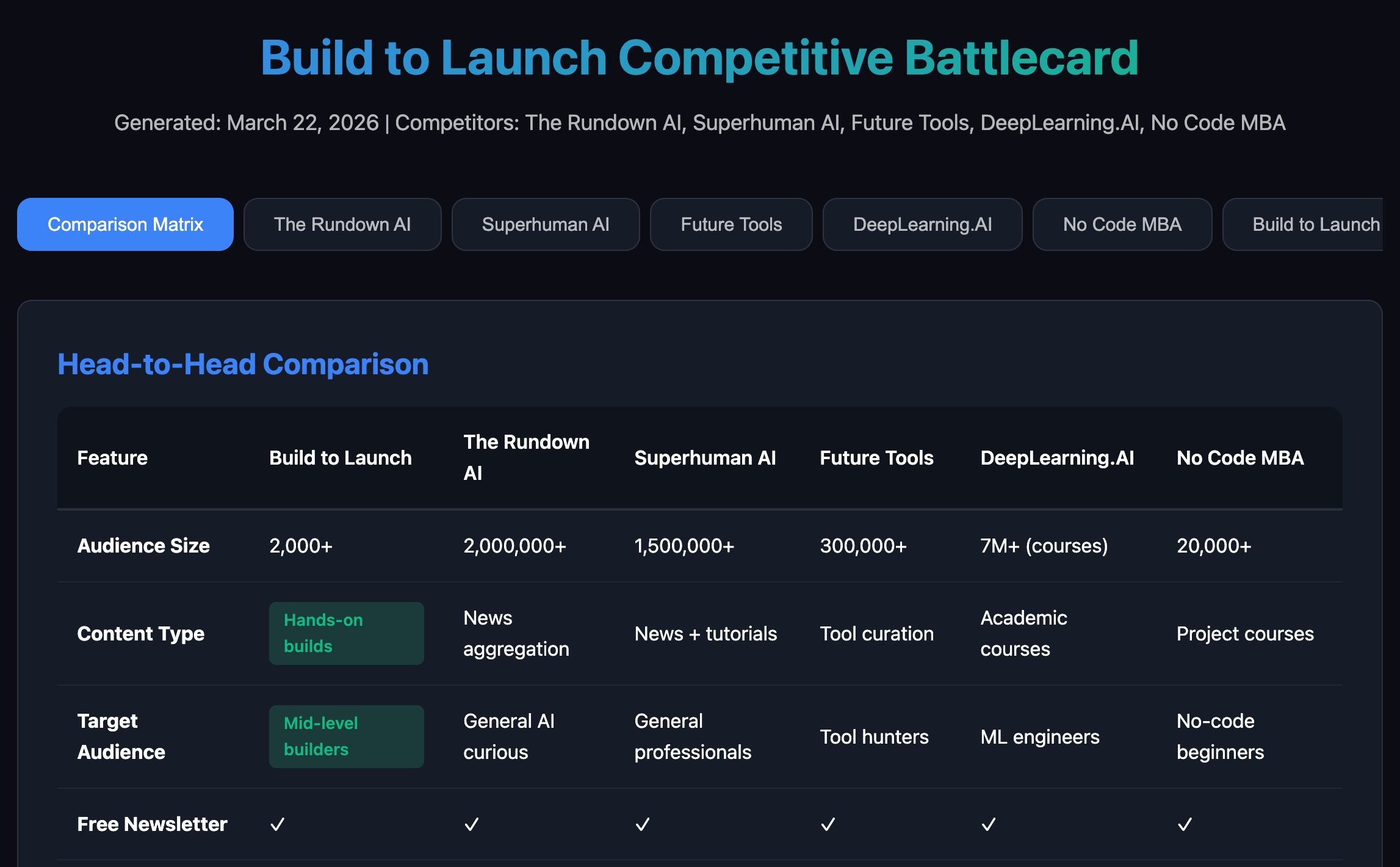Click the DeepLearning.AI column header
Screen dimensions: 1400x867
click(x=1057, y=458)
